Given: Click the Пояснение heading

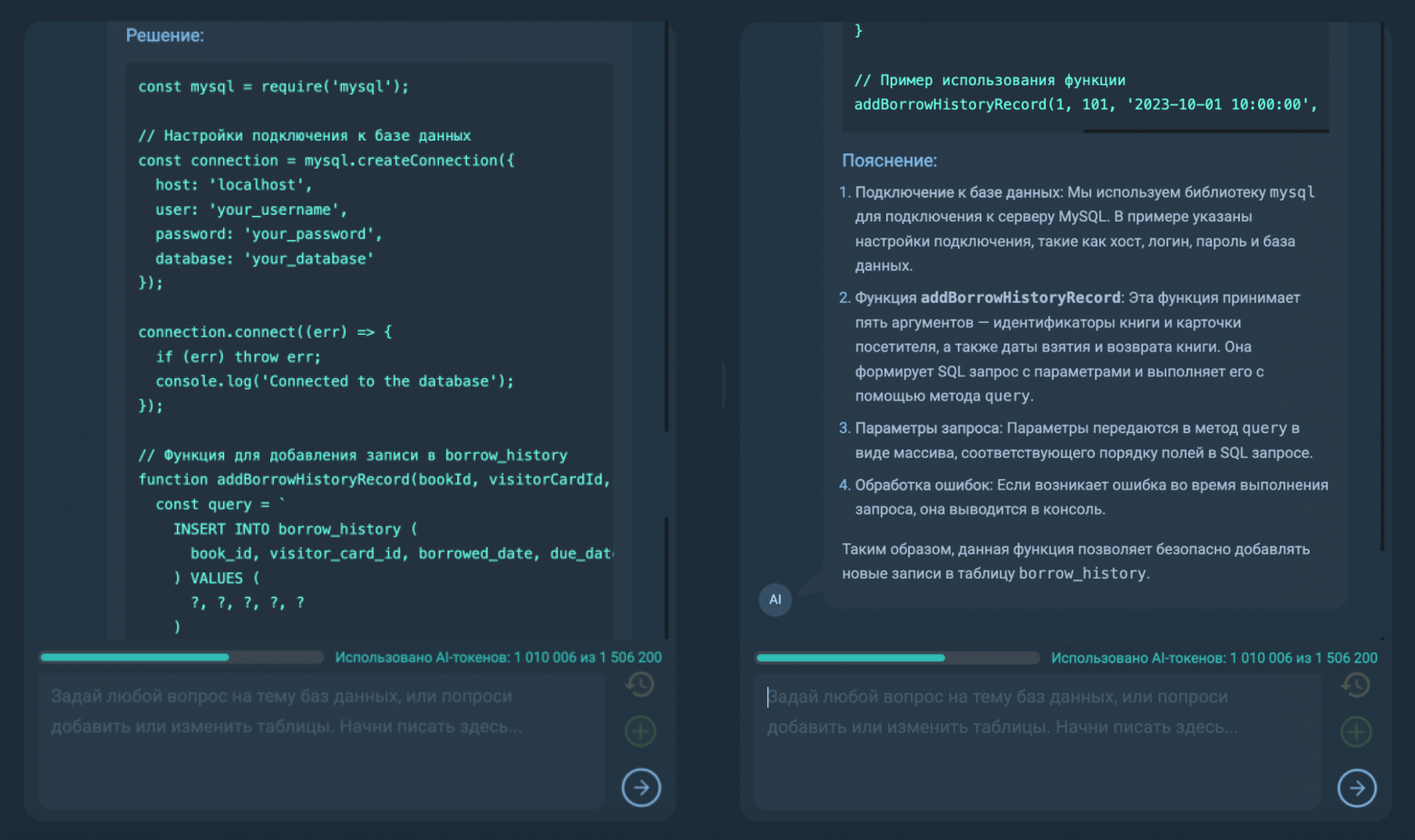Looking at the screenshot, I should pyautogui.click(x=889, y=161).
